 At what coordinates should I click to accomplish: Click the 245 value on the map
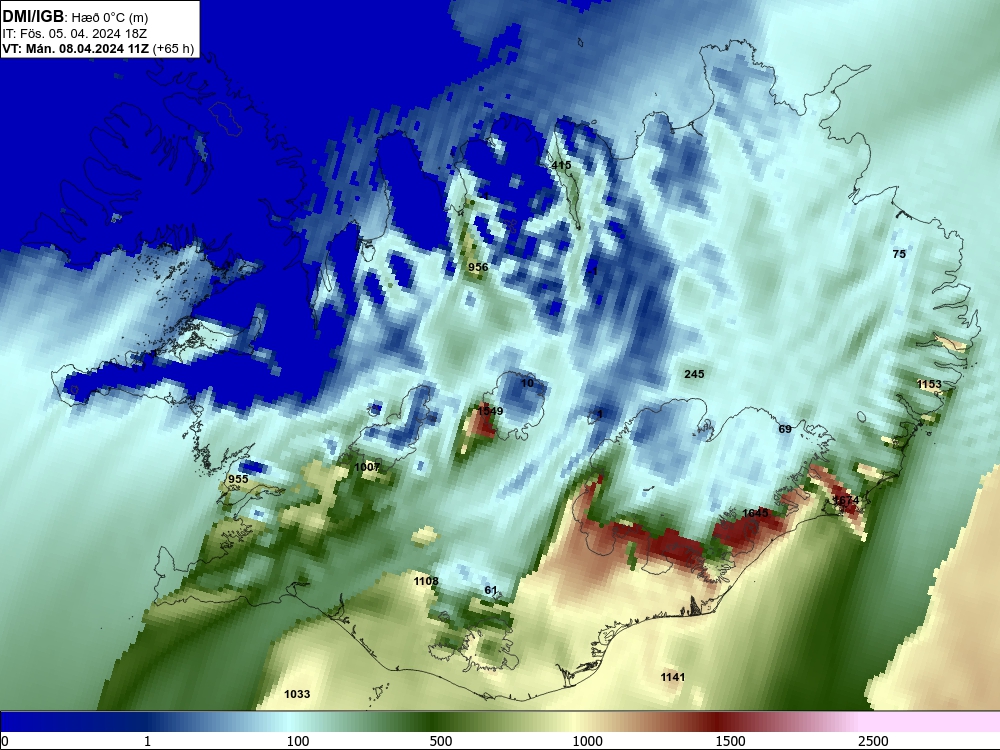(x=694, y=374)
